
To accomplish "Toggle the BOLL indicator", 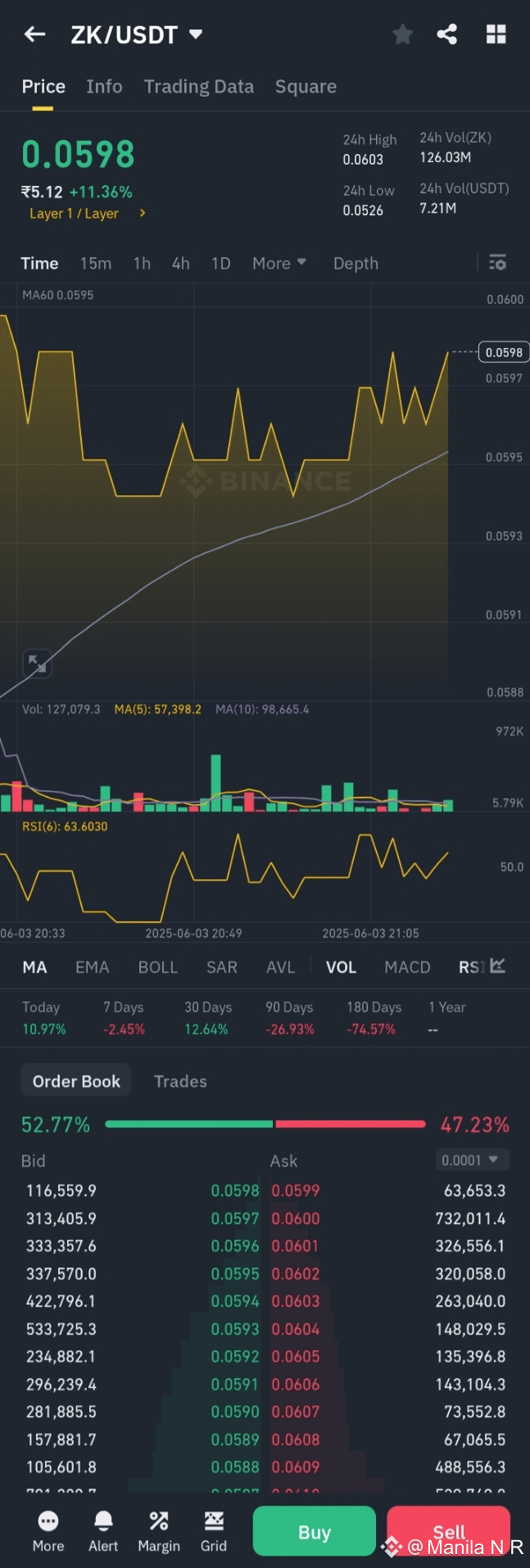I will point(158,967).
